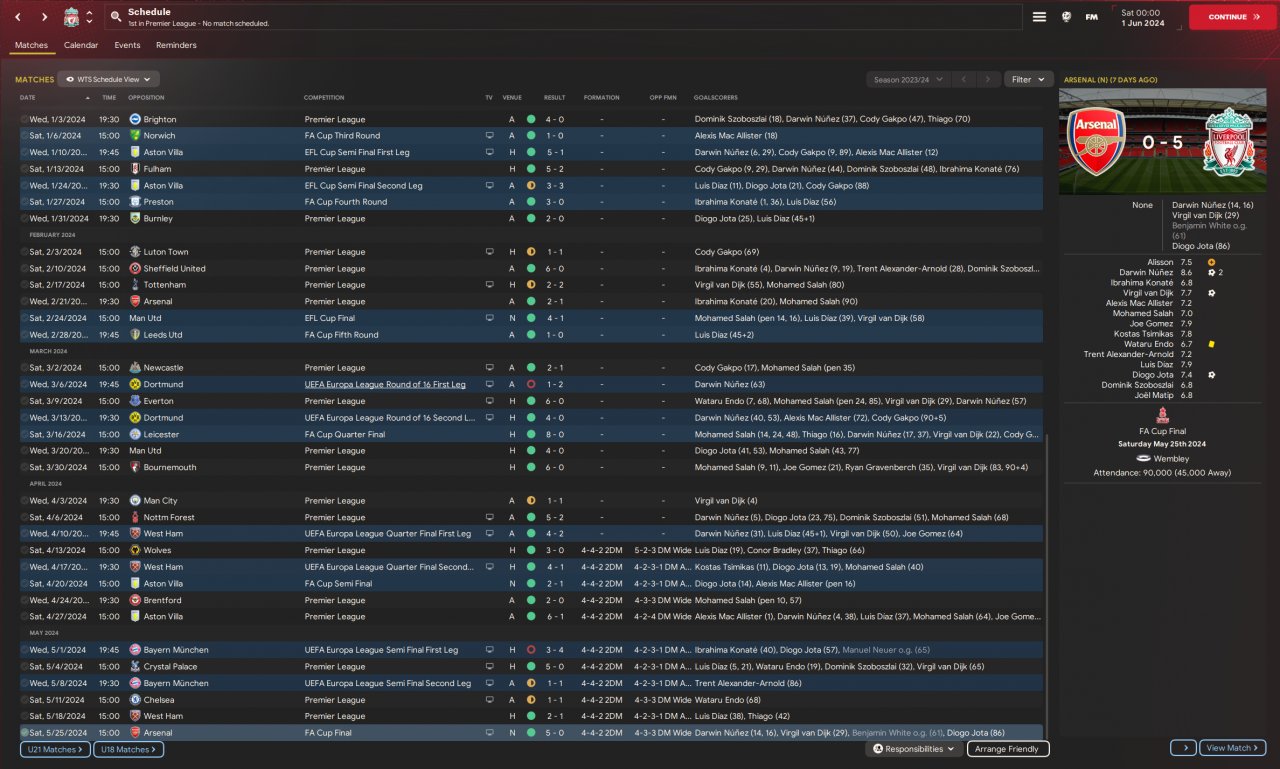
Task: Click the Bayern München badge on 5/1/2024
Action: point(135,650)
